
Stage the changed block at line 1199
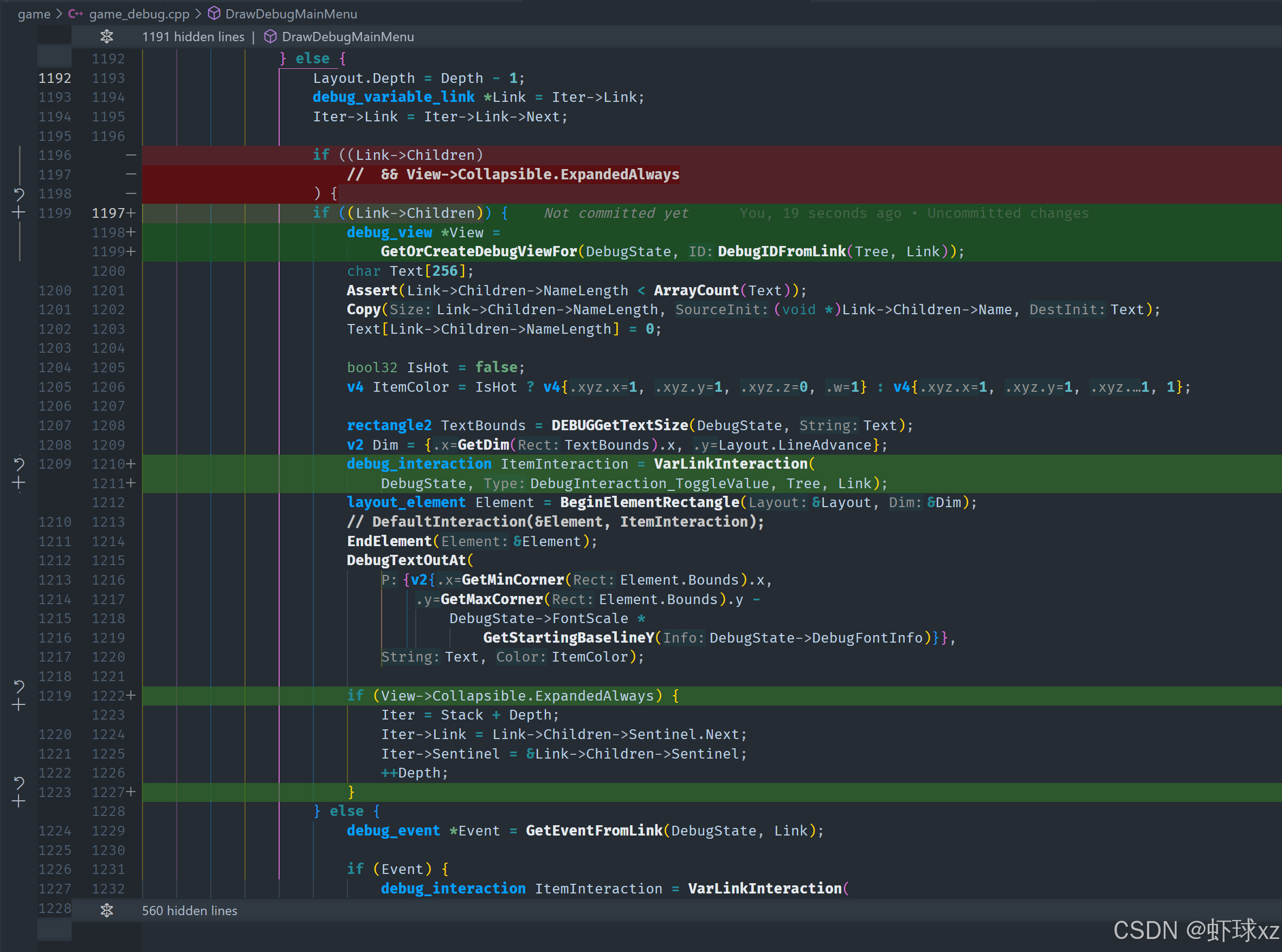click(18, 212)
